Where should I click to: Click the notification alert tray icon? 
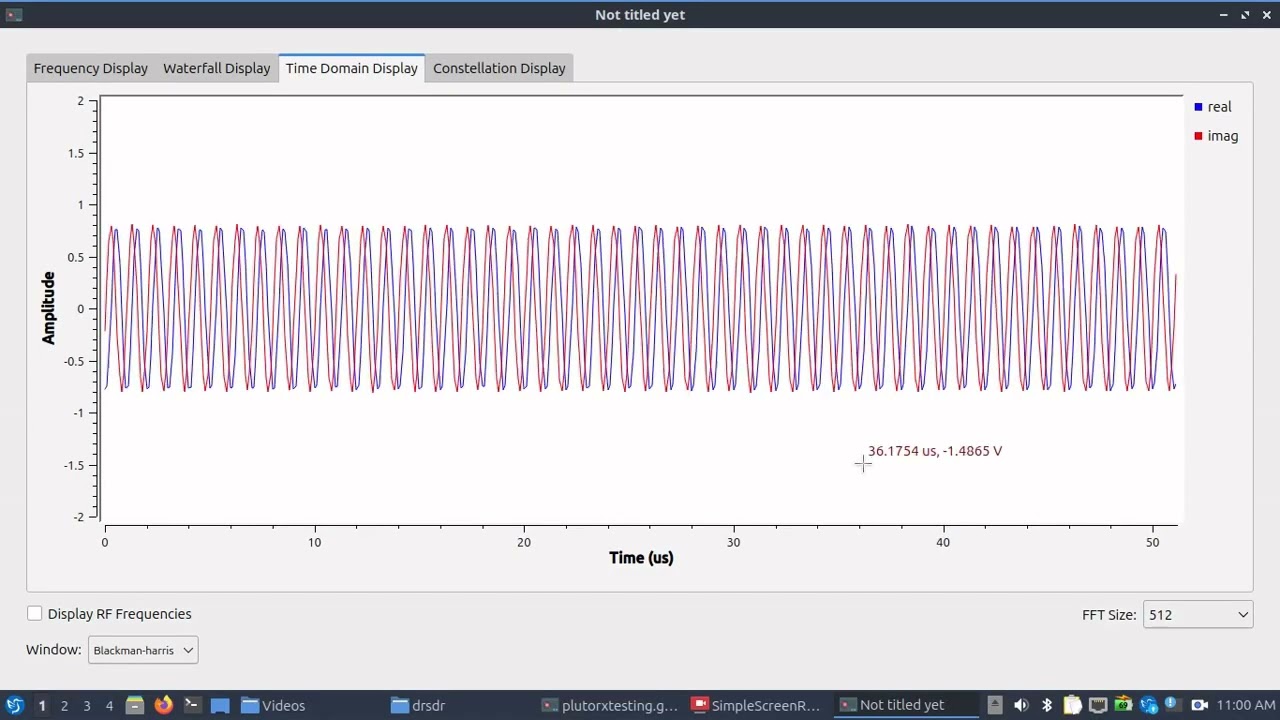point(1172,704)
